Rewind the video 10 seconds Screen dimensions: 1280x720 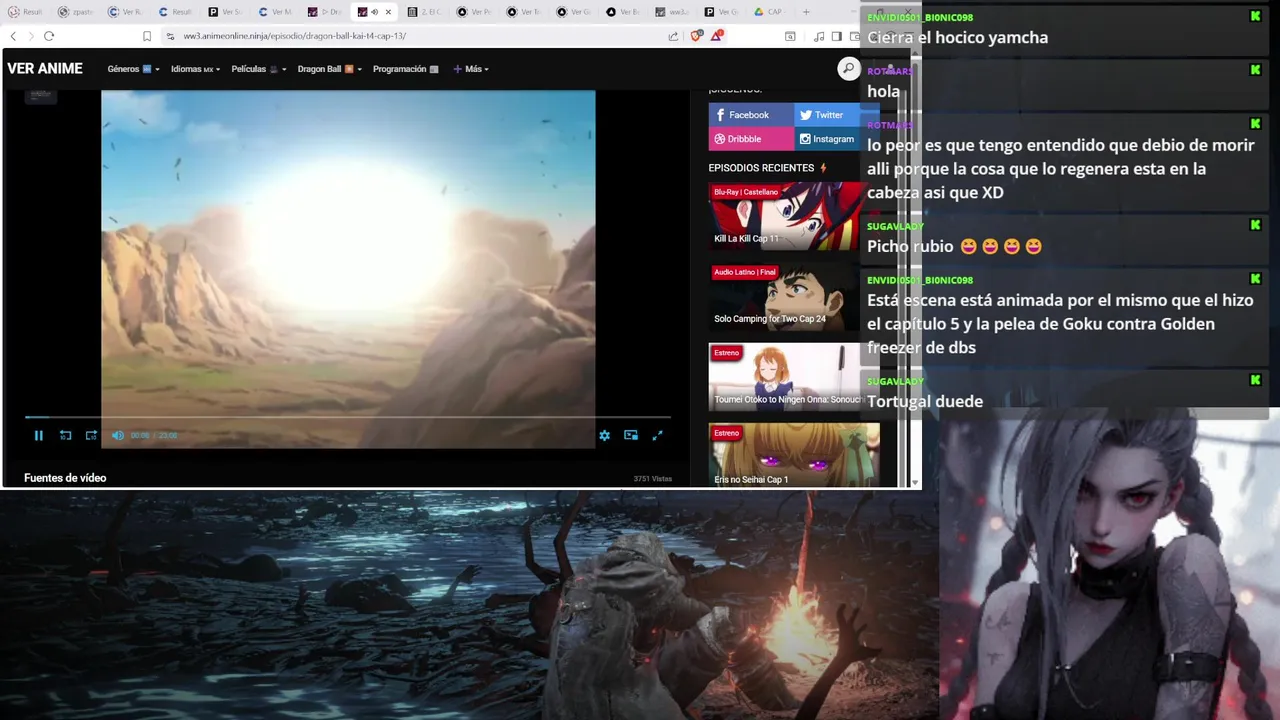point(65,435)
